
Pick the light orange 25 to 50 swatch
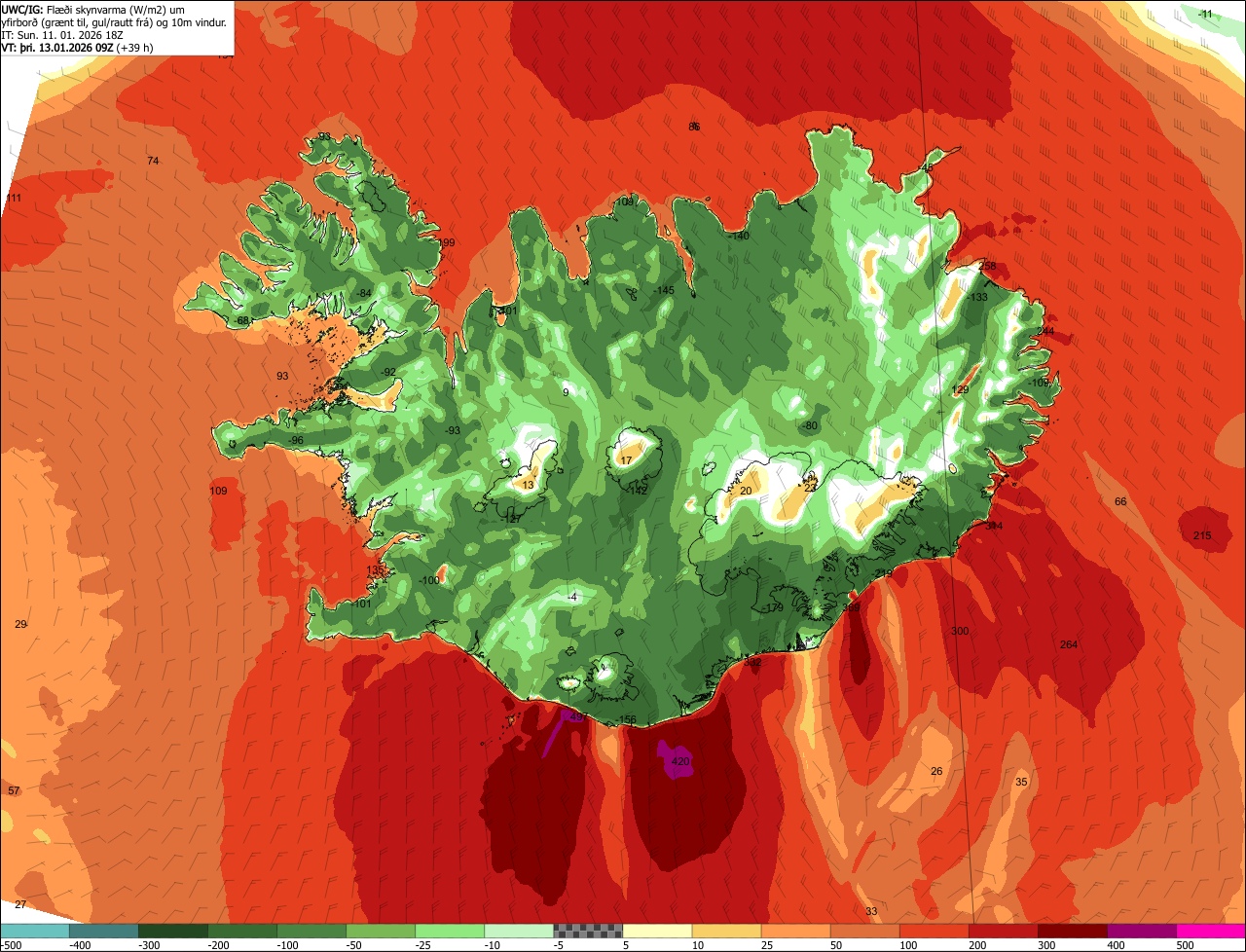point(795,931)
